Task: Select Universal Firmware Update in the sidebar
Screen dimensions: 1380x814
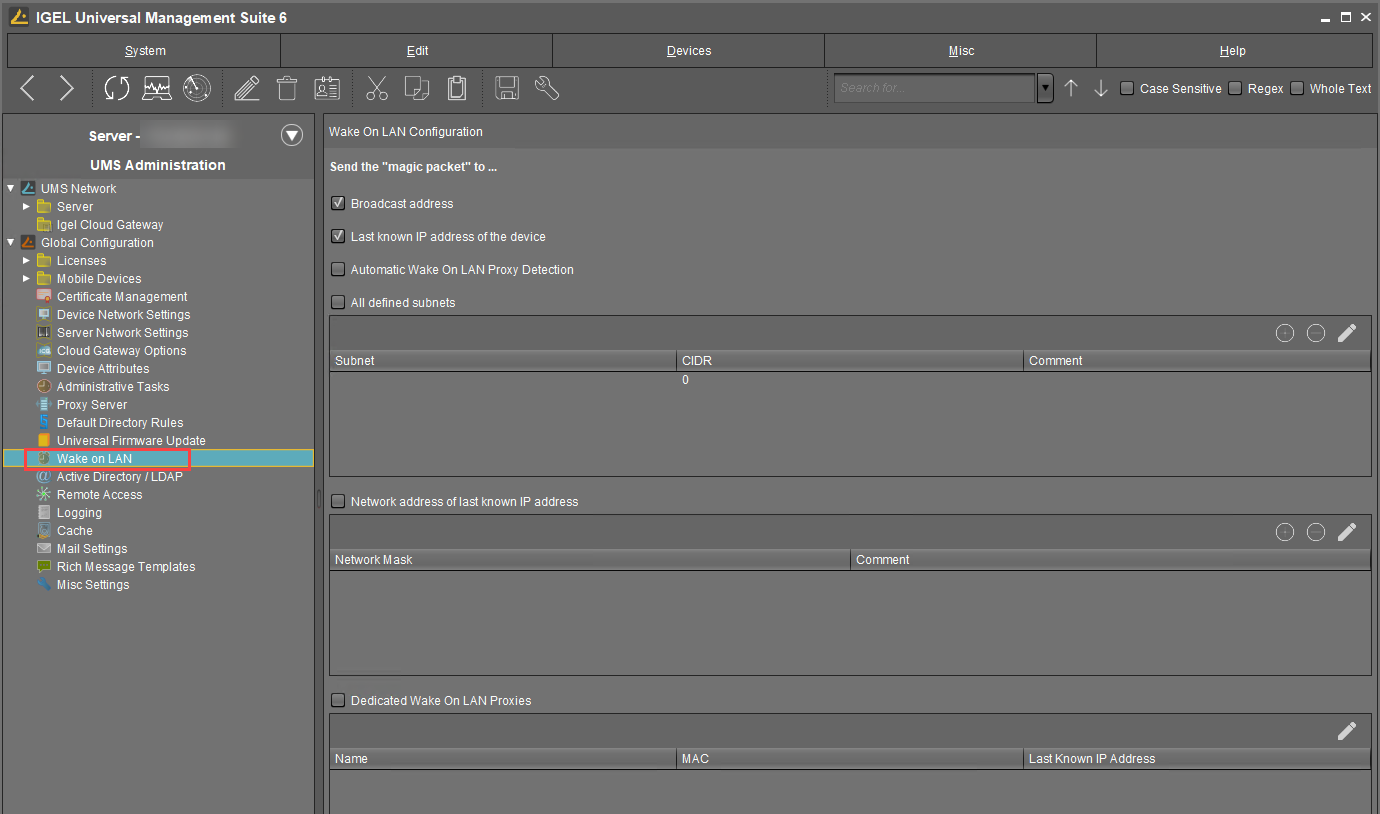Action: click(132, 440)
